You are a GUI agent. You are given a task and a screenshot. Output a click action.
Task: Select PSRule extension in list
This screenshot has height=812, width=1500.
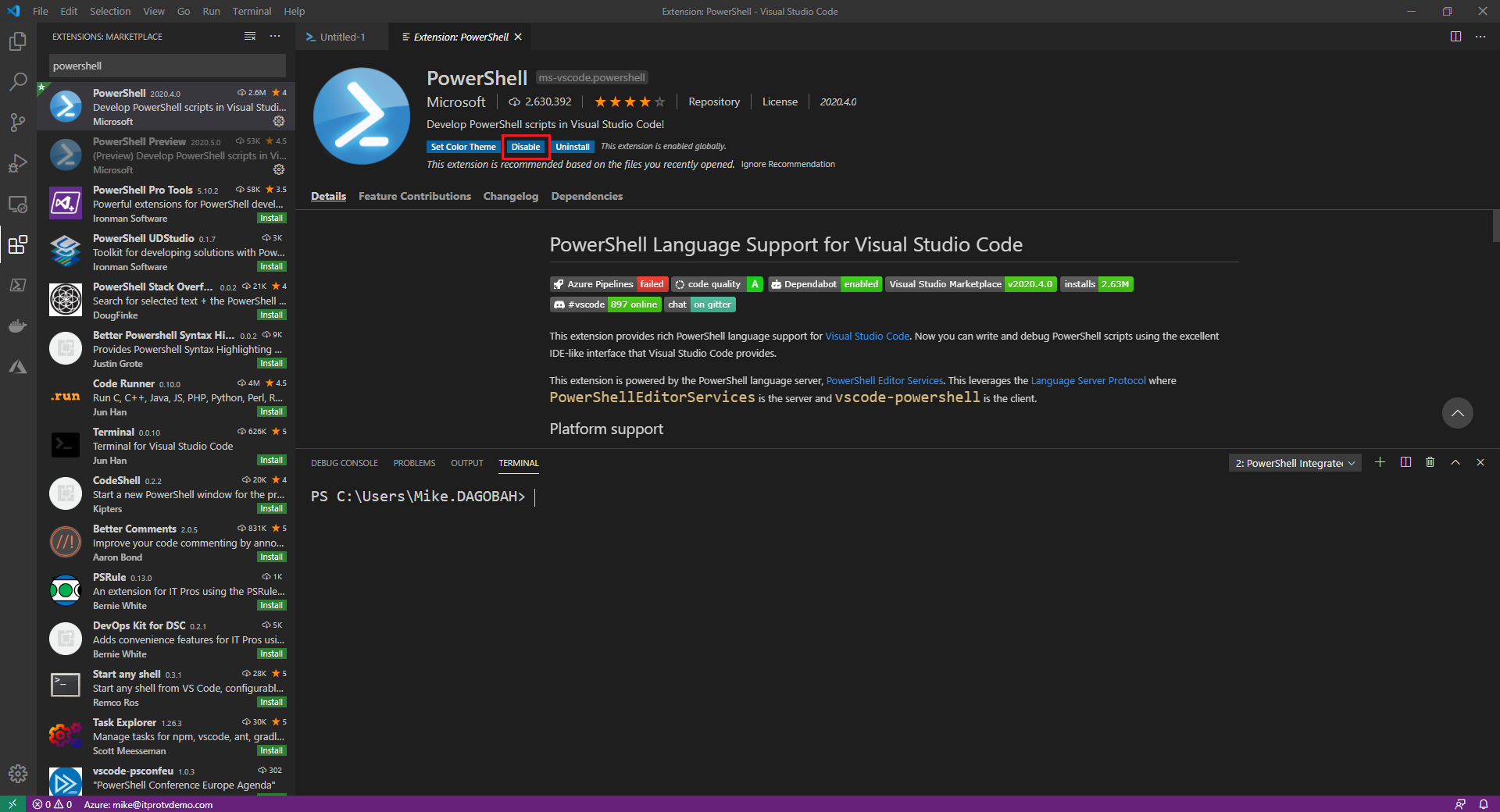(x=166, y=590)
